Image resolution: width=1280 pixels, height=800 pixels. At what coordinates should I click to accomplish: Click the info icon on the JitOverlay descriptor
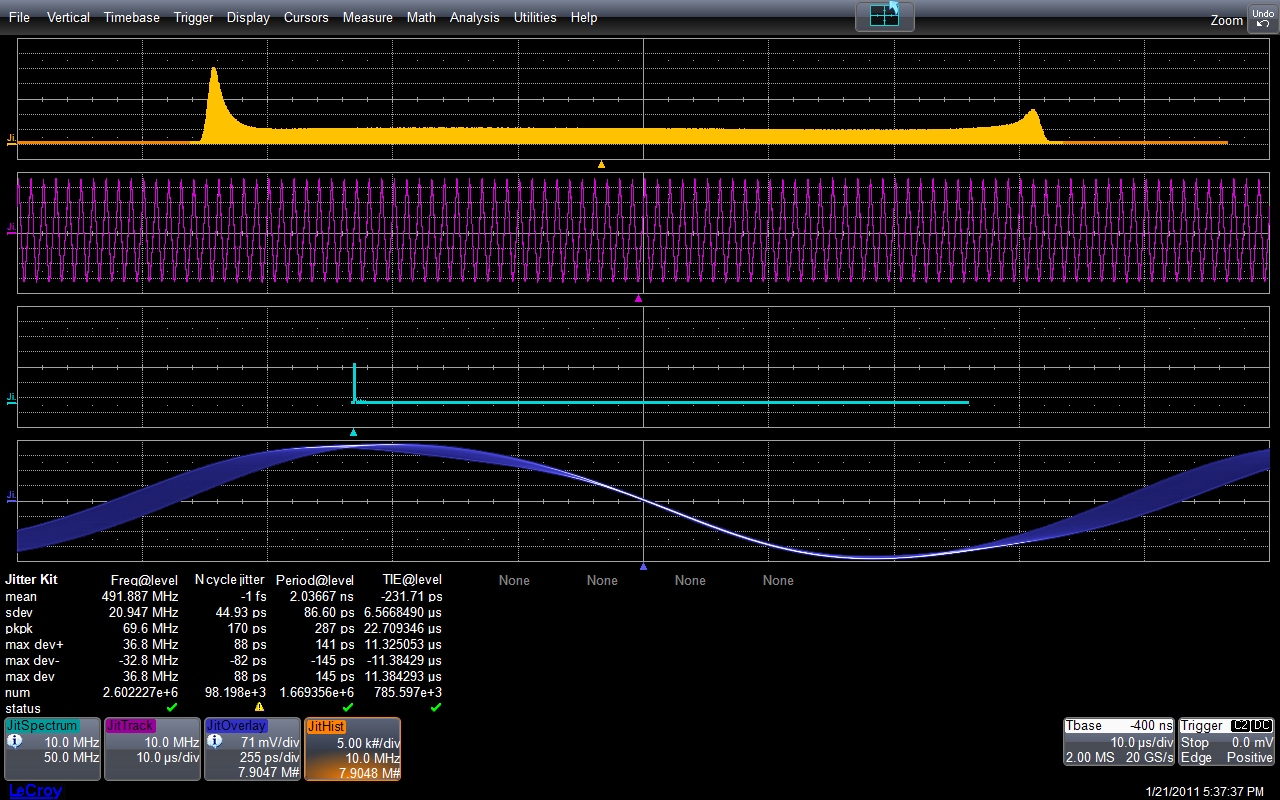pos(214,742)
